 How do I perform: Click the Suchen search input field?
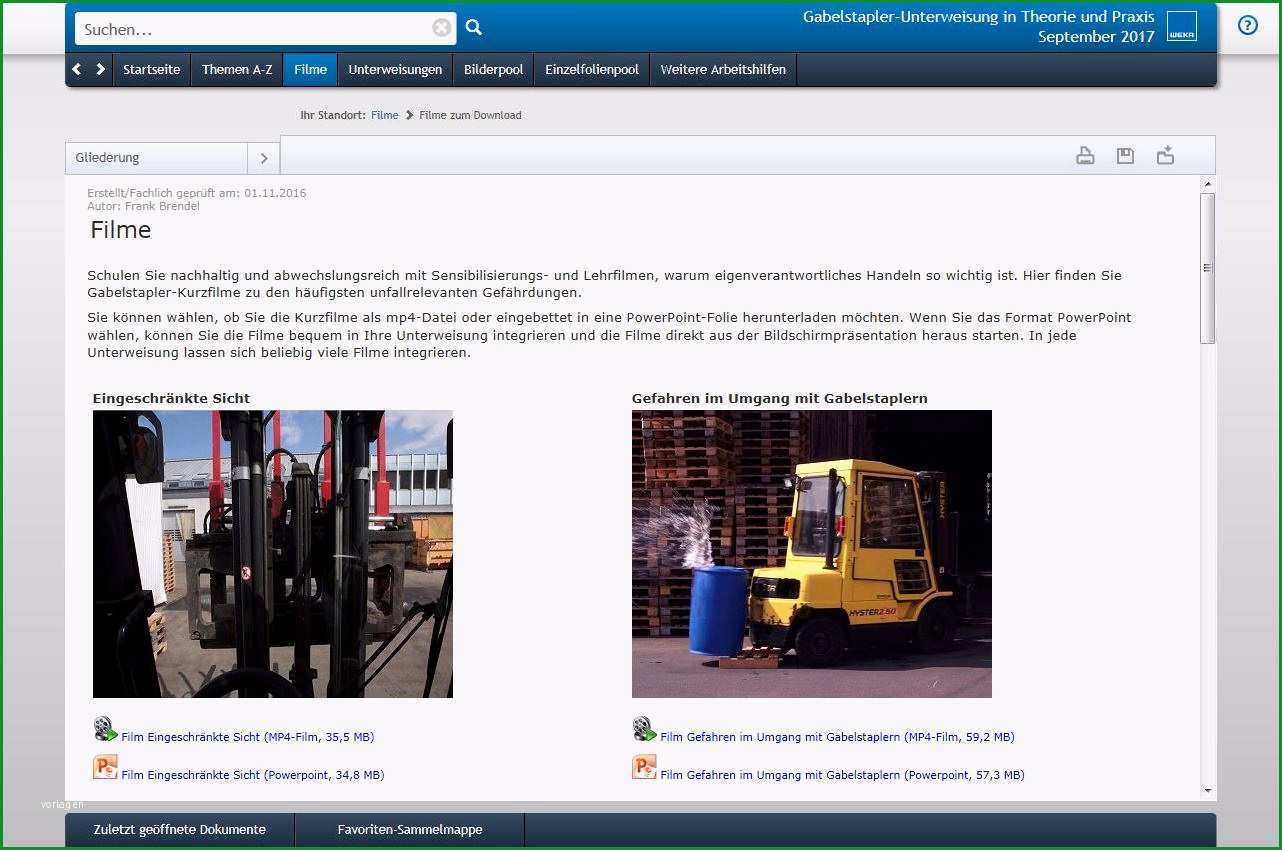click(255, 29)
